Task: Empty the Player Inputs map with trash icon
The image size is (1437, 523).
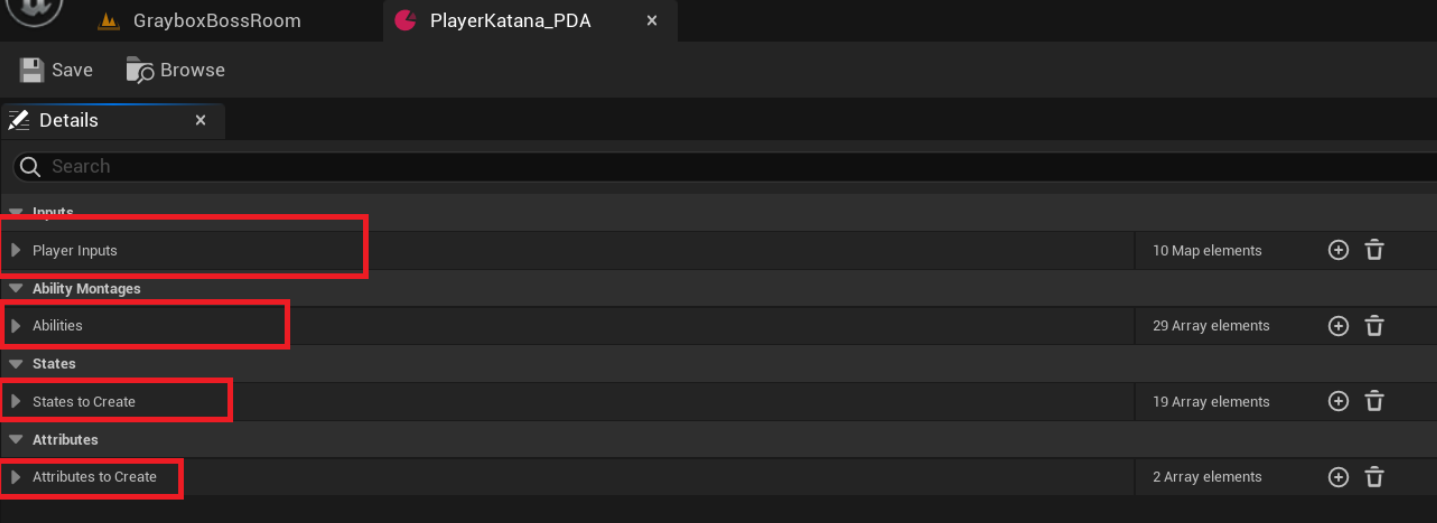Action: (1374, 250)
